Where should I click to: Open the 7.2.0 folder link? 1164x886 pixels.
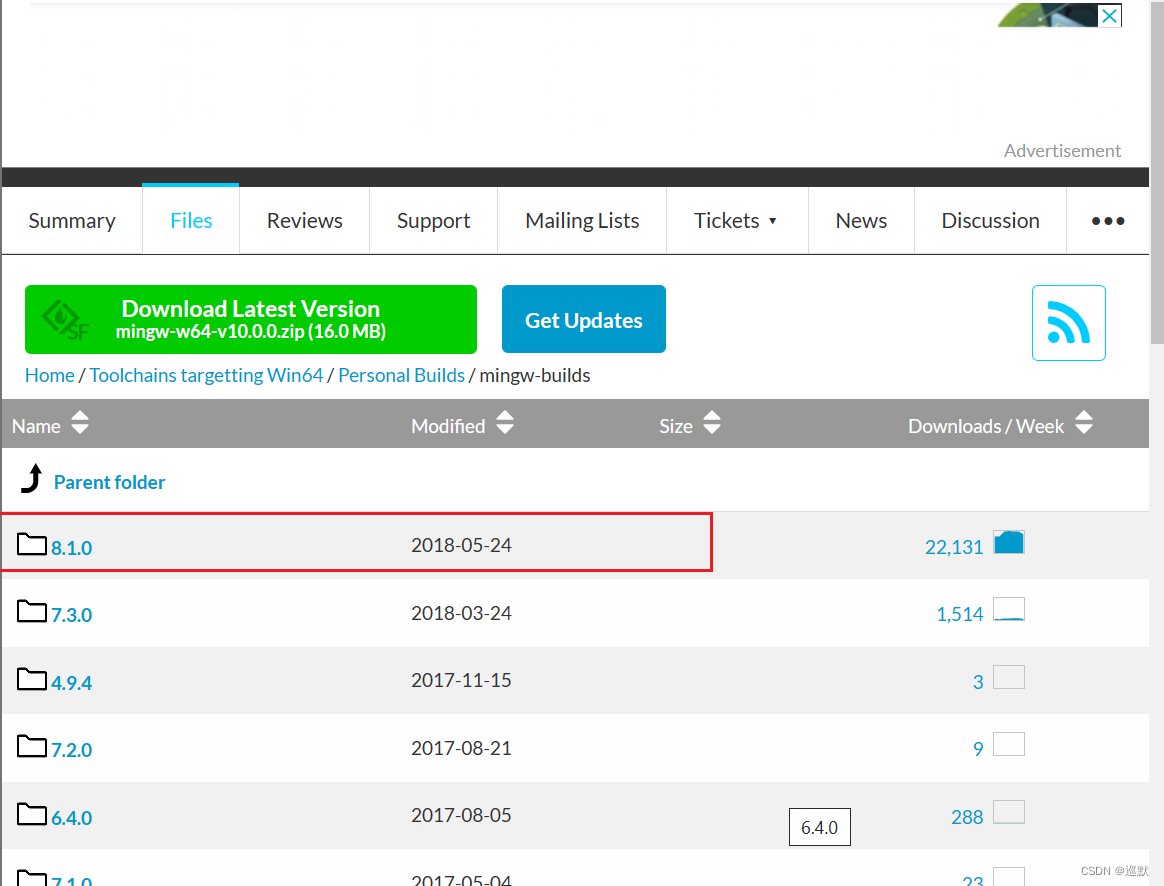pyautogui.click(x=71, y=750)
